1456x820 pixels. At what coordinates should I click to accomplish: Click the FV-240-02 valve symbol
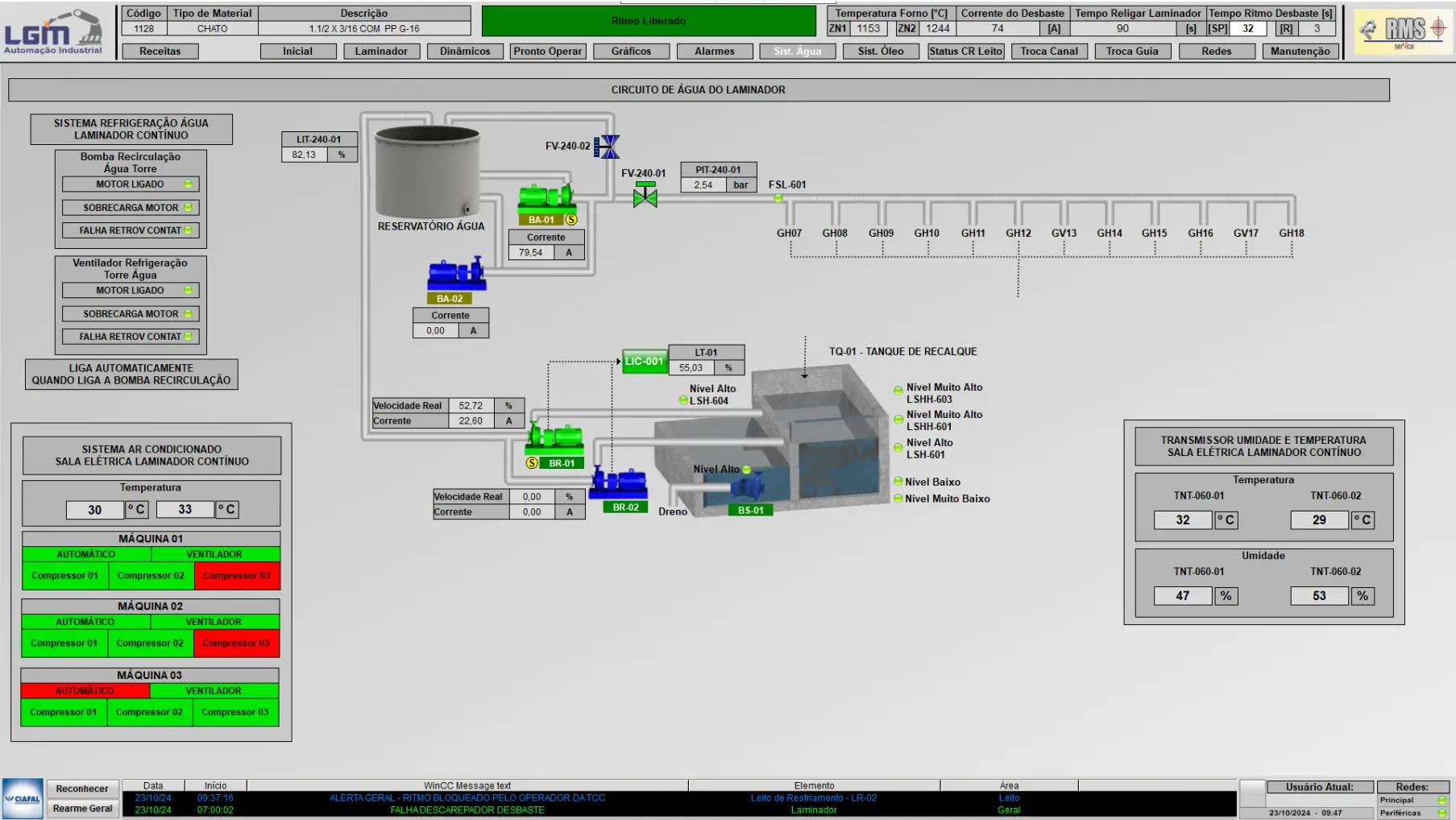point(608,147)
